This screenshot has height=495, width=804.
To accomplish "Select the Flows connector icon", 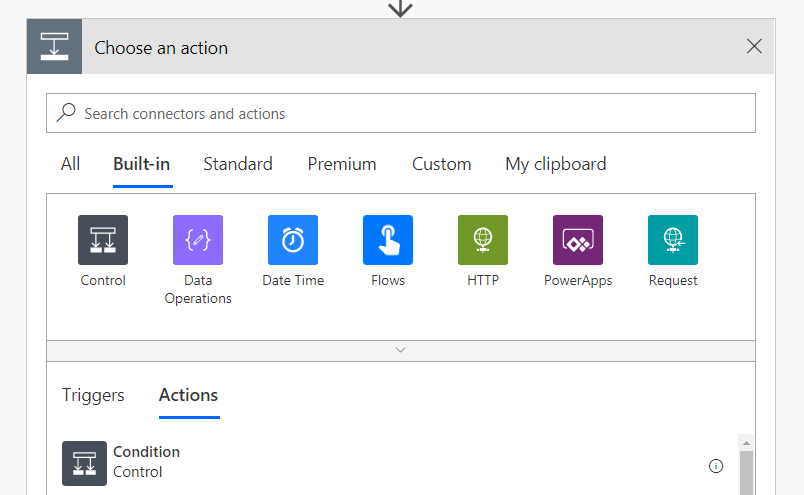I will click(388, 240).
